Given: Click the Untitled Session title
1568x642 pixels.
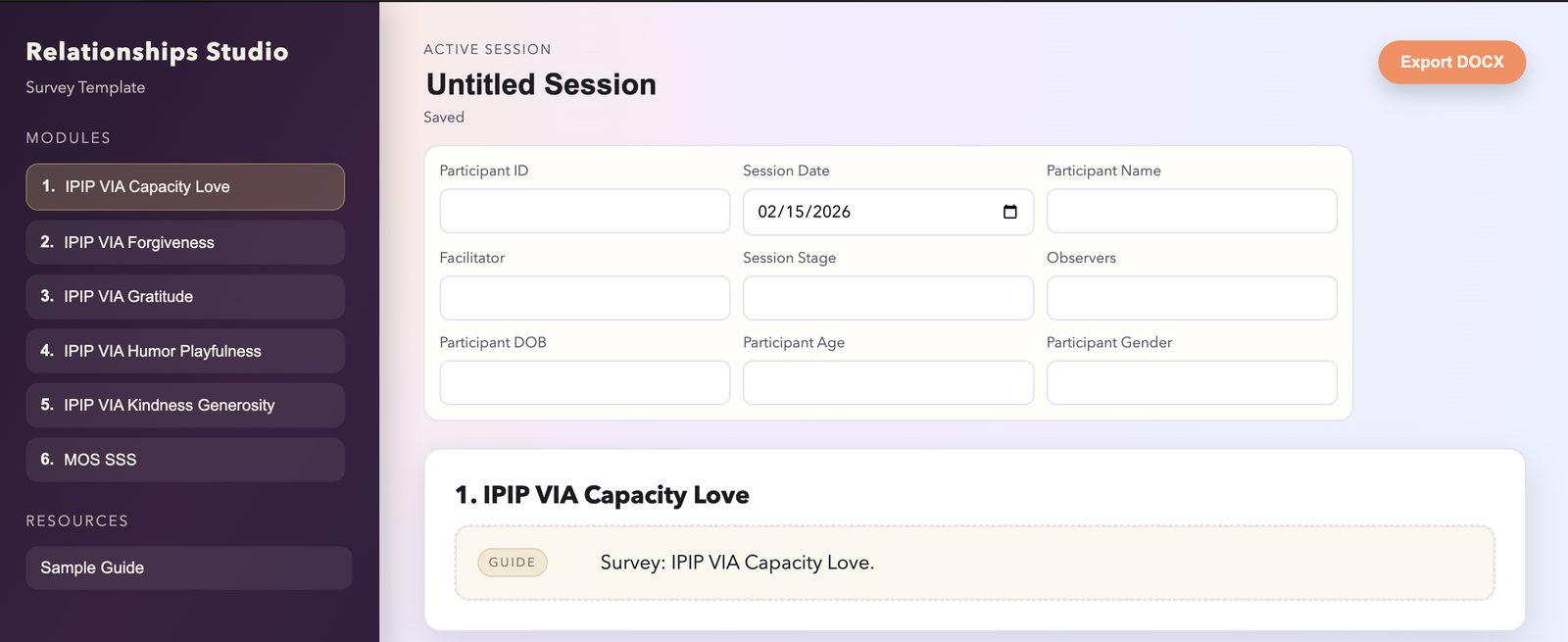Looking at the screenshot, I should click(x=541, y=84).
